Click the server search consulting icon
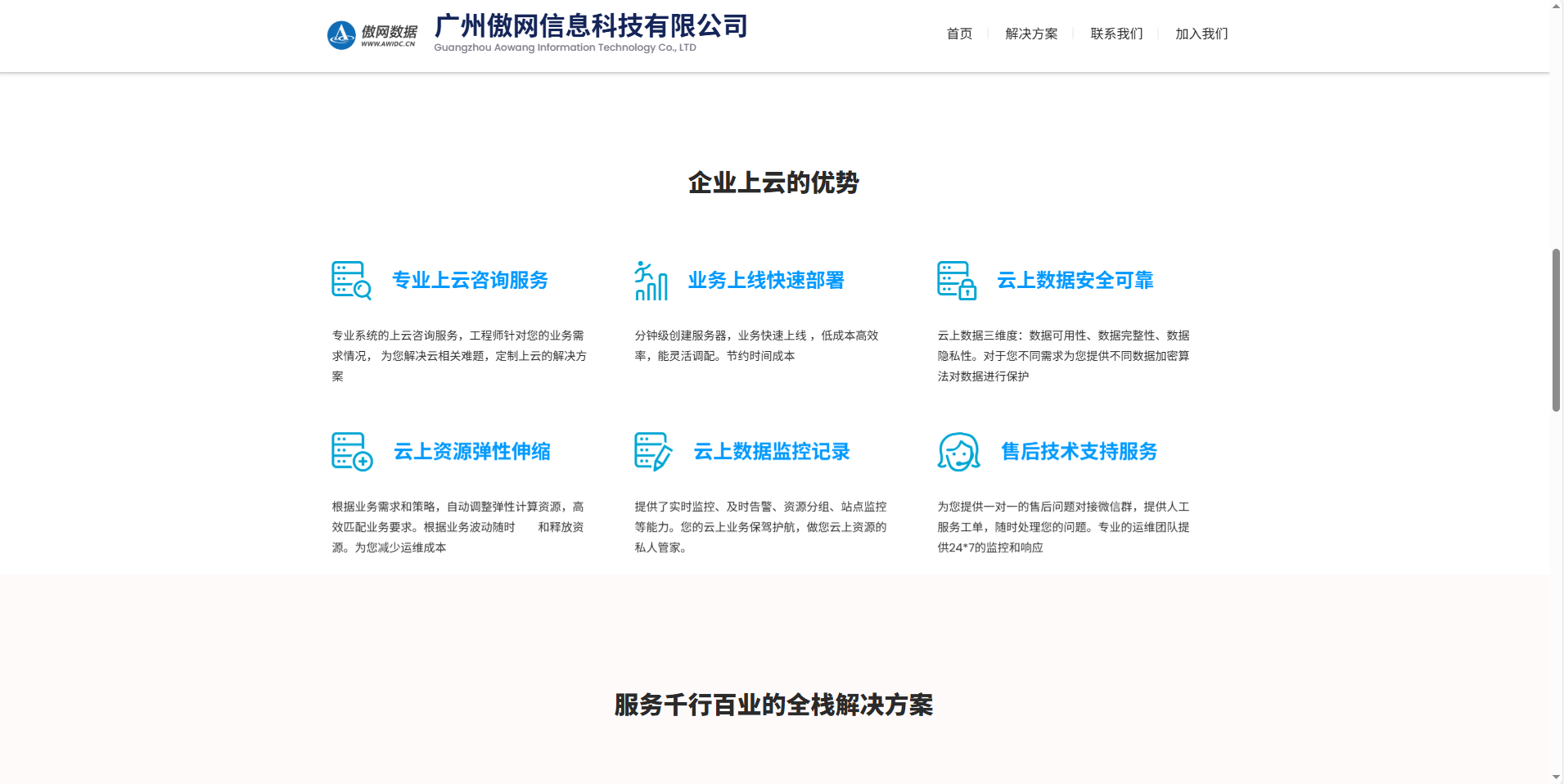 [351, 281]
